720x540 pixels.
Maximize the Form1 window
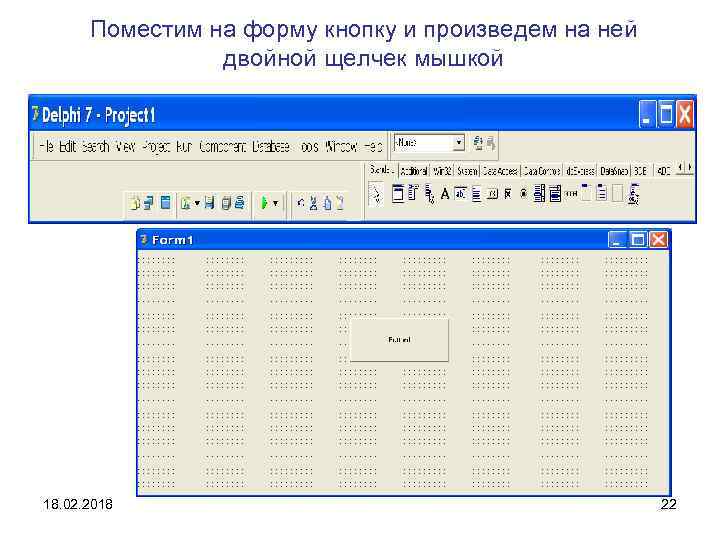point(638,239)
